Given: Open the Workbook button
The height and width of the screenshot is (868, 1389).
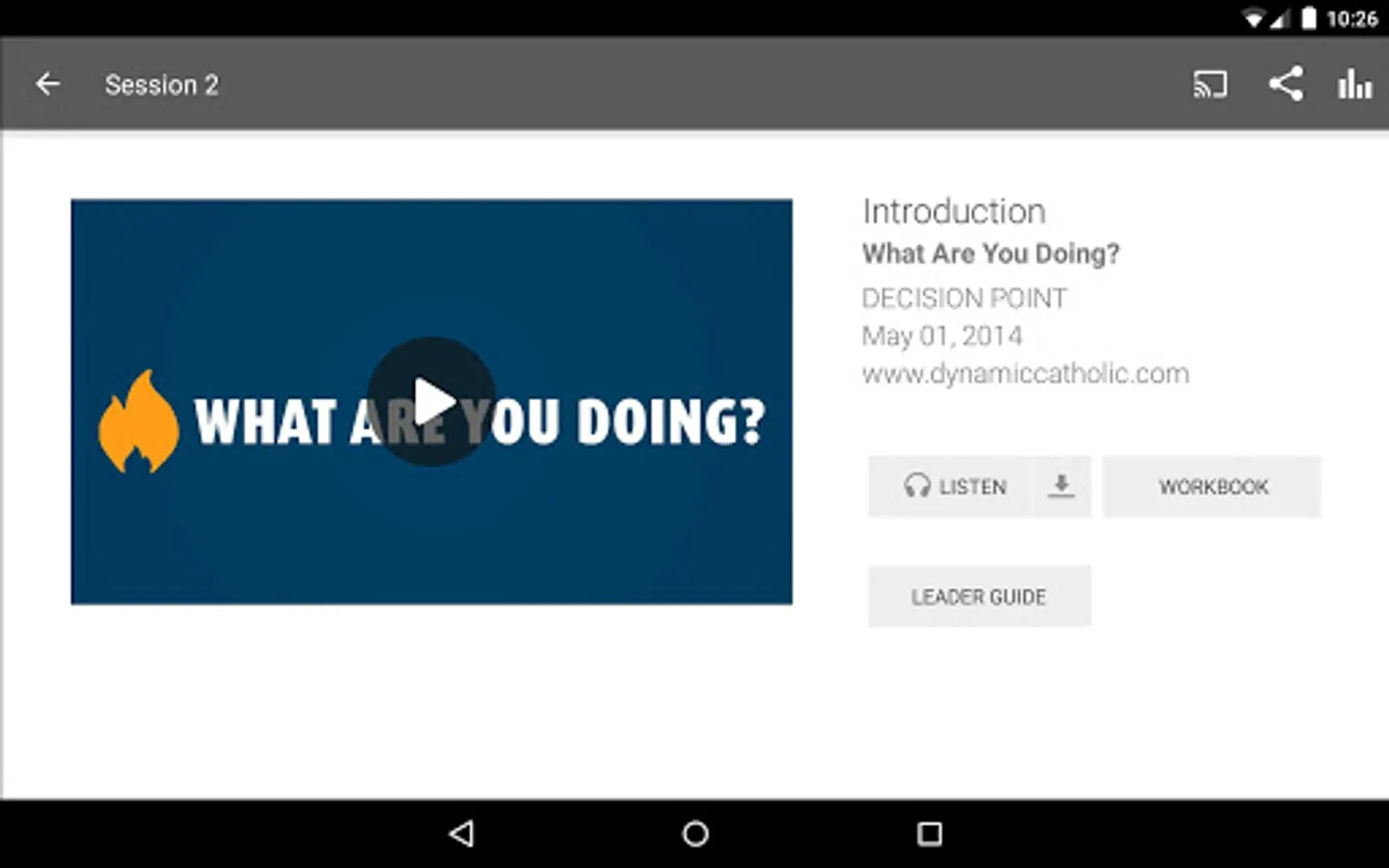Looking at the screenshot, I should pos(1212,486).
